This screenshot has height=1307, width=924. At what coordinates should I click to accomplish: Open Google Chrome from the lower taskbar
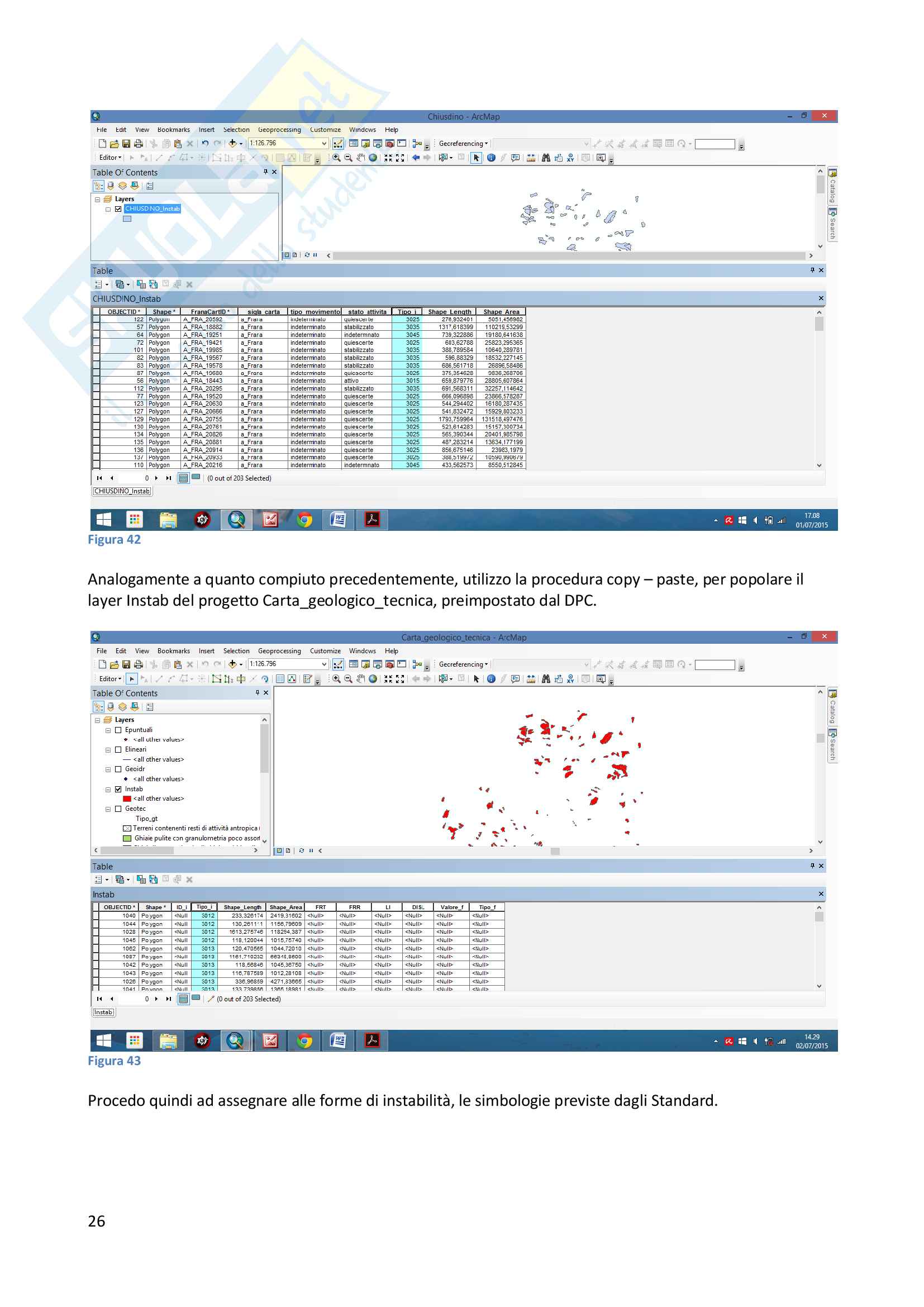[x=304, y=1041]
